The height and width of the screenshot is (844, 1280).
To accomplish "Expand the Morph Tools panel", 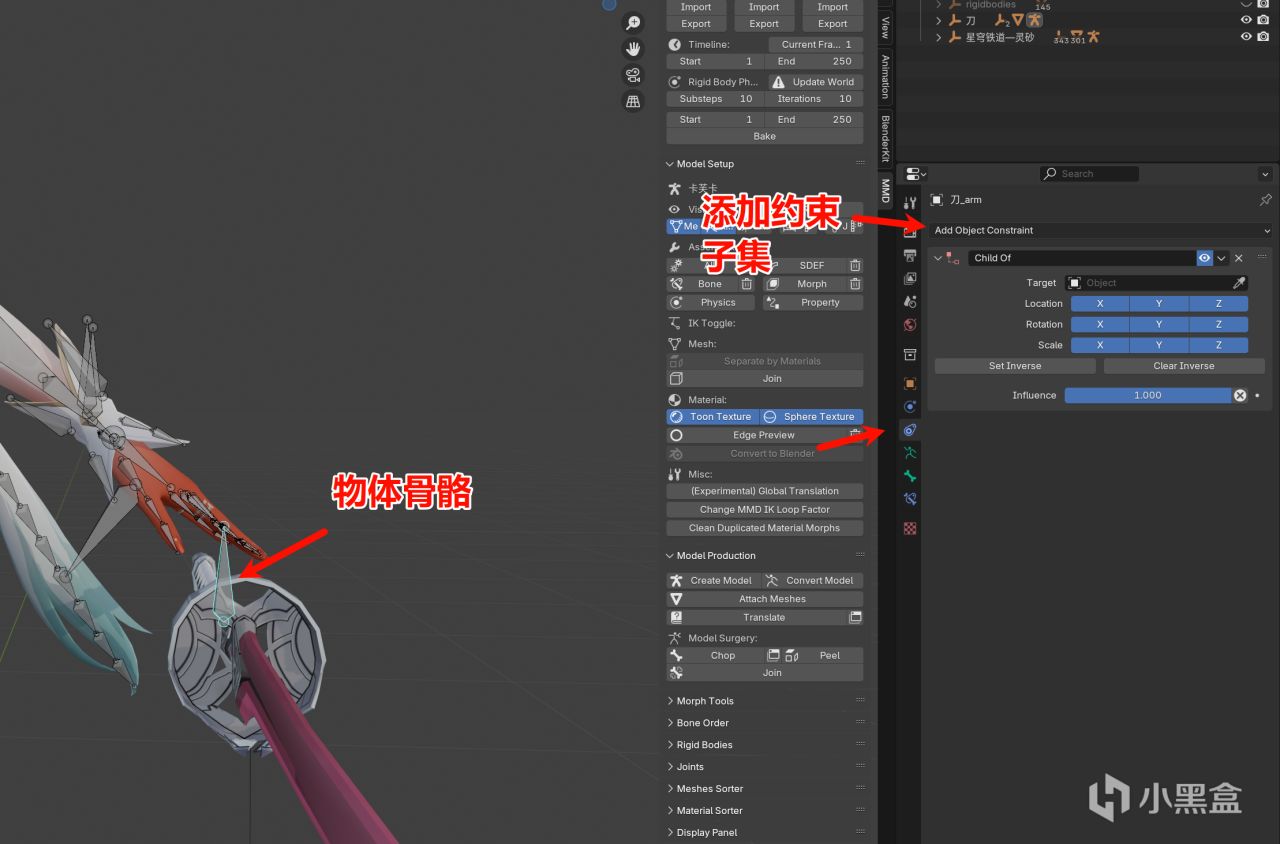I will [x=669, y=701].
